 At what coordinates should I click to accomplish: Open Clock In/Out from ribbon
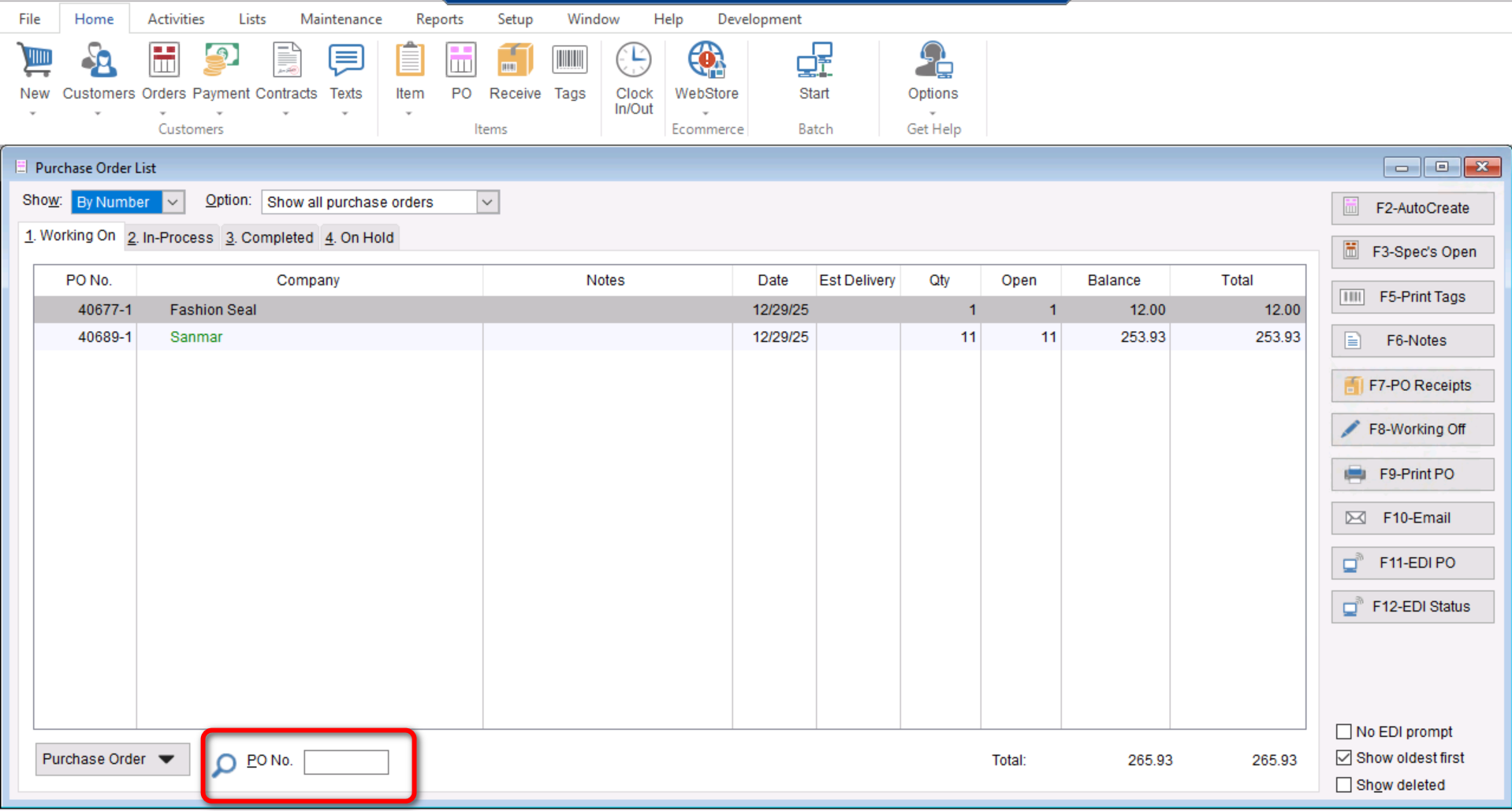point(634,62)
